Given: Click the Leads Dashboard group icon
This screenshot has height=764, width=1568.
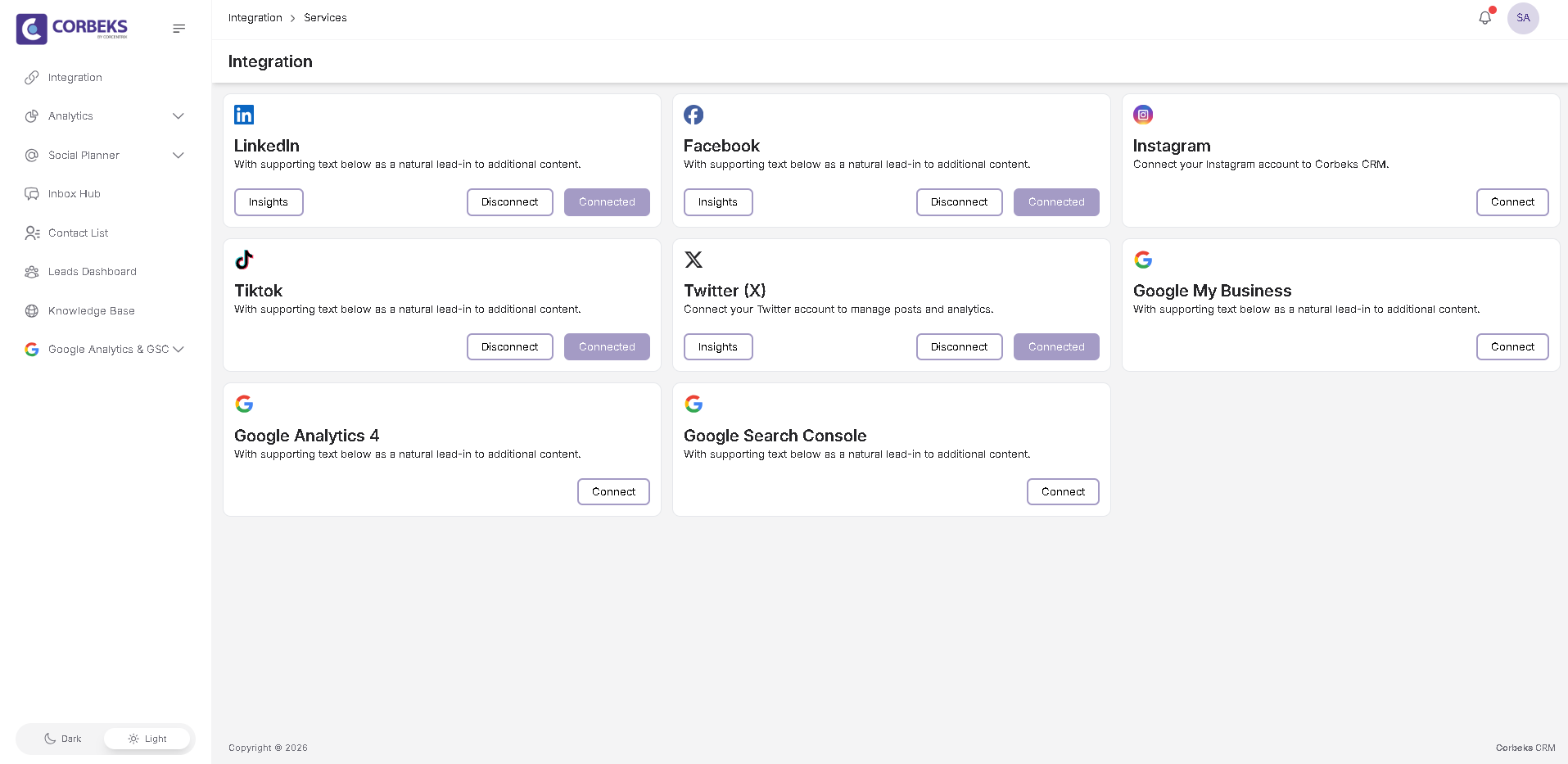Looking at the screenshot, I should 32,272.
